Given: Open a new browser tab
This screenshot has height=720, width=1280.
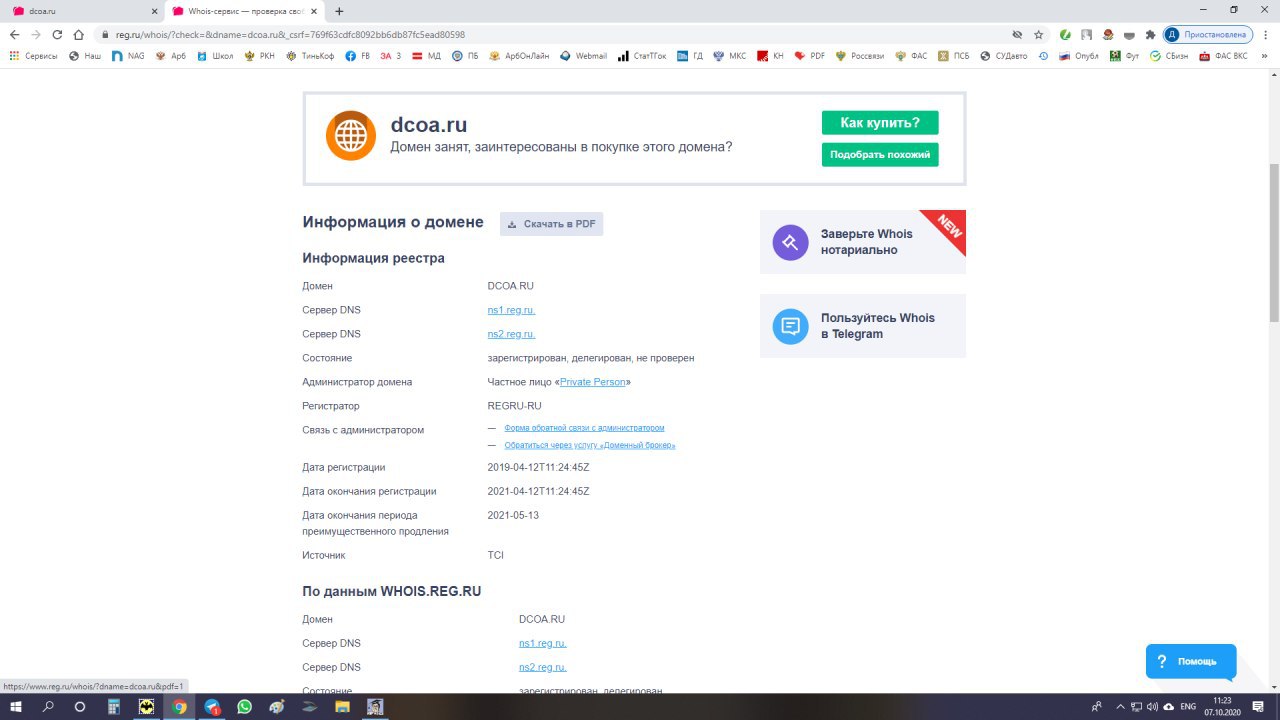Looking at the screenshot, I should (x=339, y=11).
